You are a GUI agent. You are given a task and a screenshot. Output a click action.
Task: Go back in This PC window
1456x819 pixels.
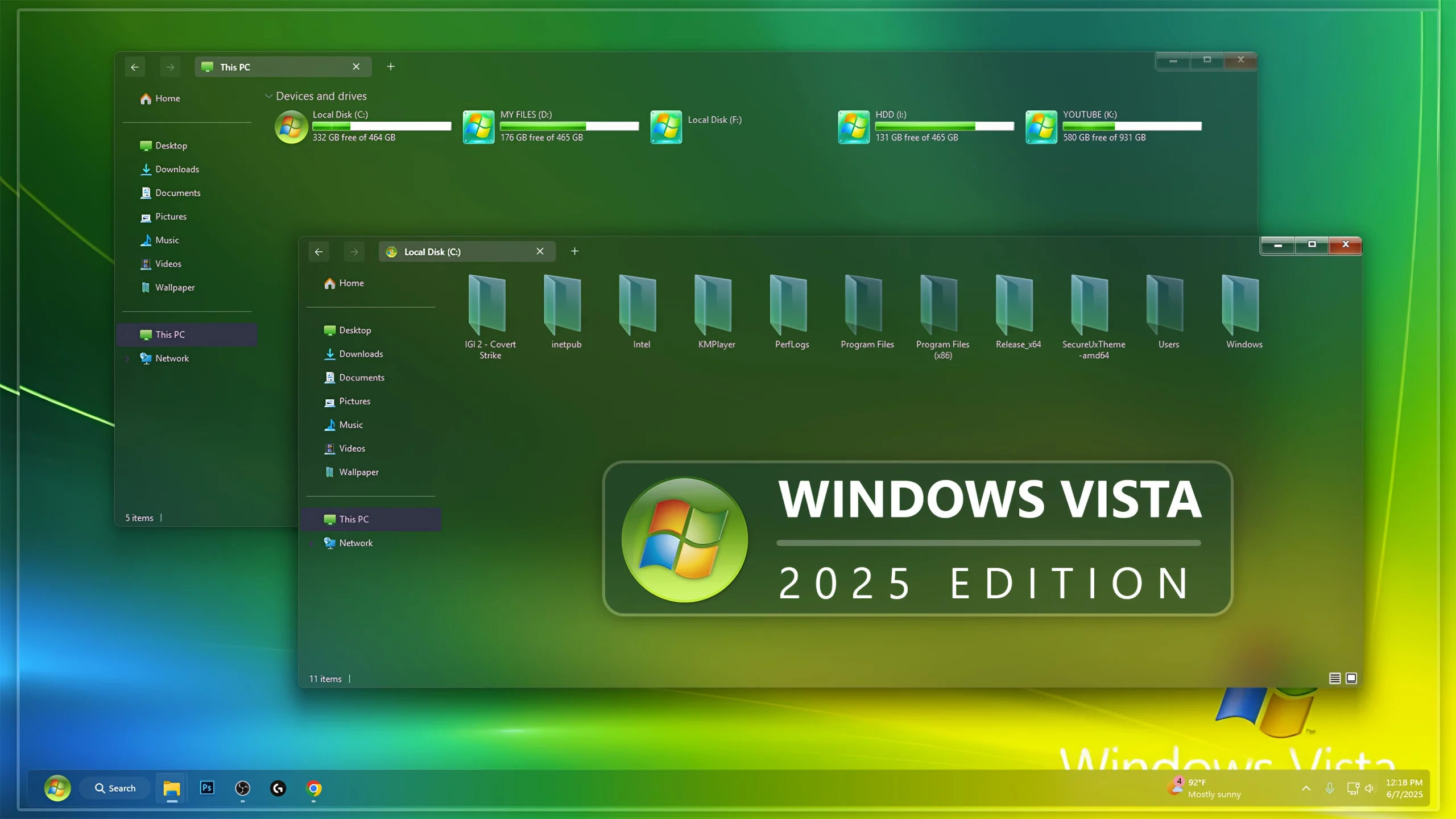[x=135, y=67]
